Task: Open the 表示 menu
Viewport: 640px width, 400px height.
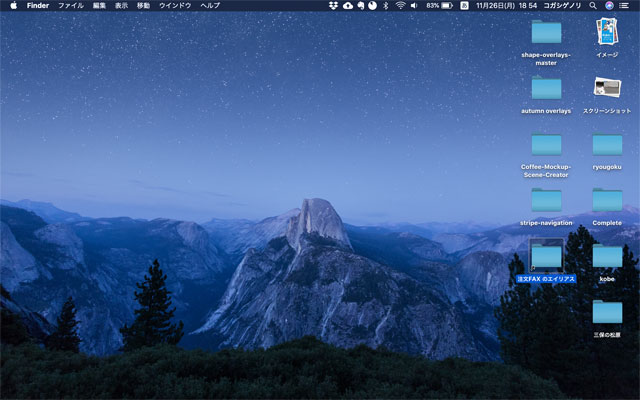Action: coord(121,6)
